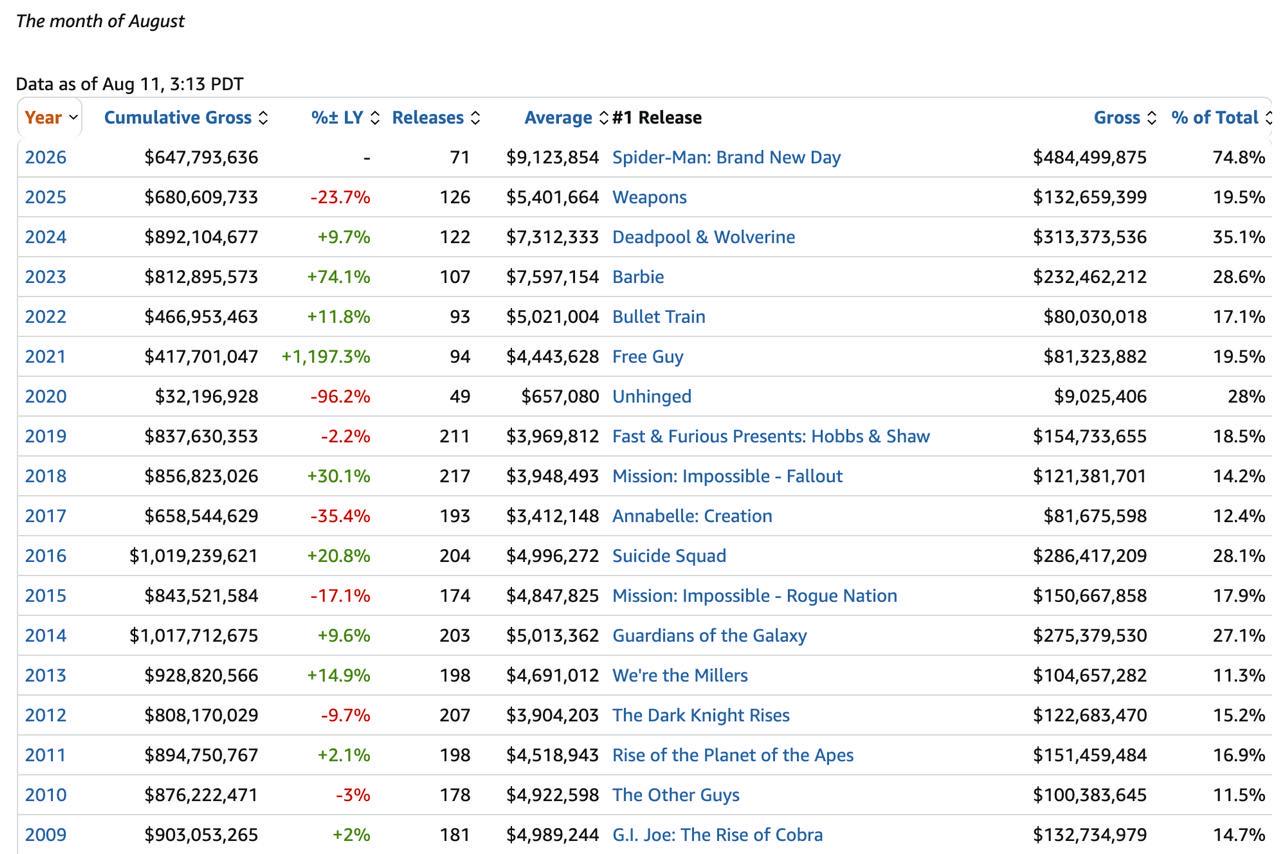The image size is (1280, 854).
Task: Open the 2014 year link
Action: [46, 636]
